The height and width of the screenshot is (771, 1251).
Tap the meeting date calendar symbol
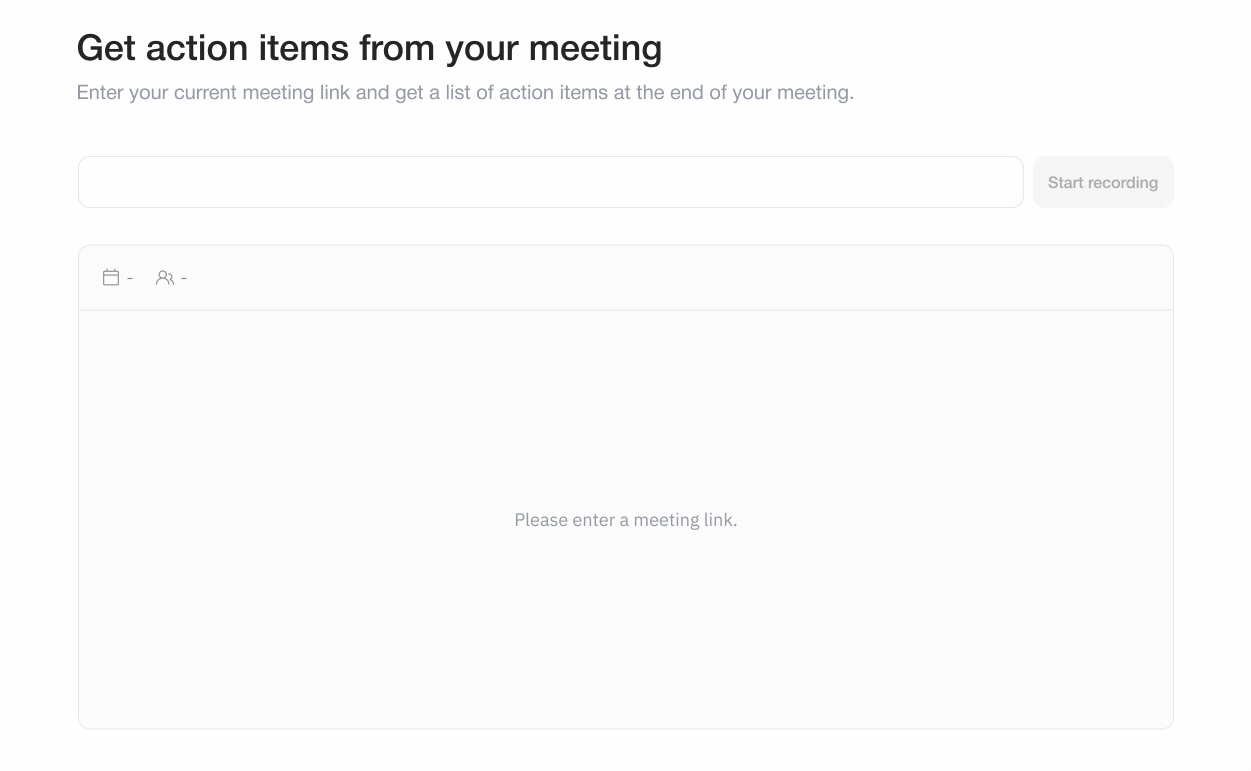[111, 277]
